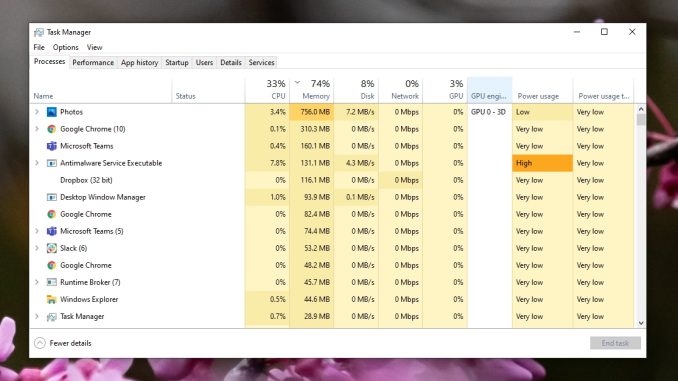Screen dimensions: 678x381
Task: Sort by the GPU engine column header
Action: 489,90
